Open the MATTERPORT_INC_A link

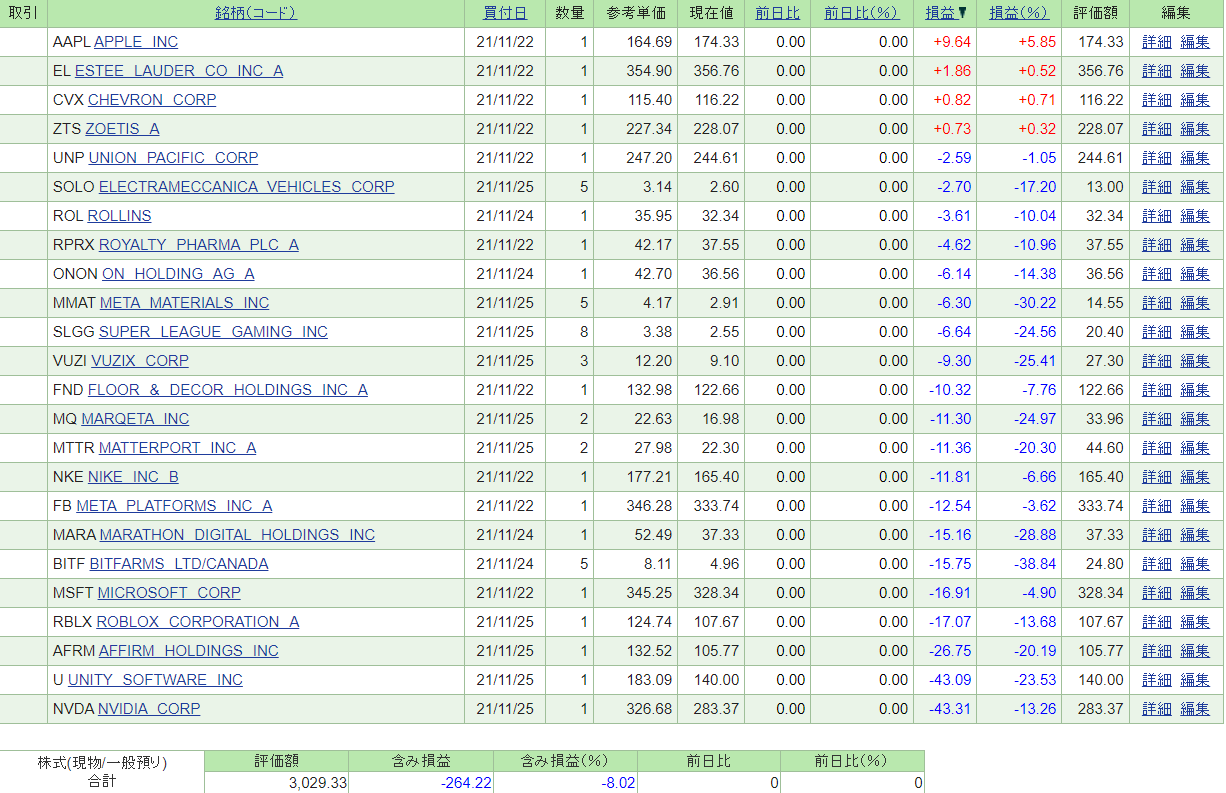177,448
